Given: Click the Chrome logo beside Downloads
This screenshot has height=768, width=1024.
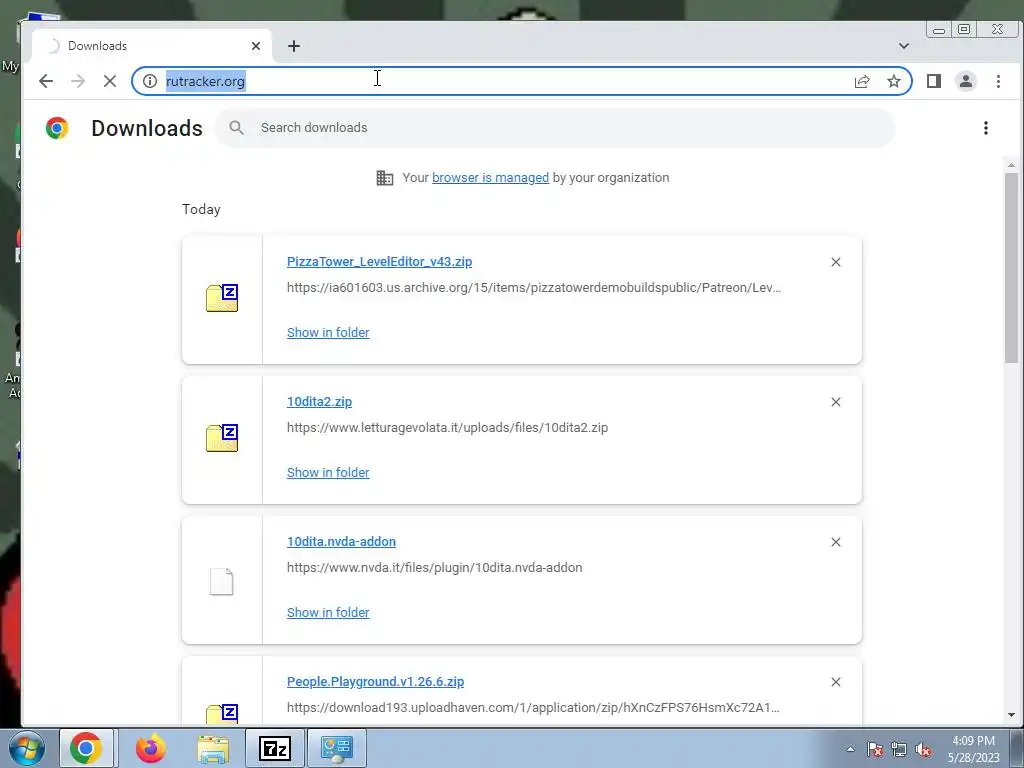Looking at the screenshot, I should tap(57, 128).
